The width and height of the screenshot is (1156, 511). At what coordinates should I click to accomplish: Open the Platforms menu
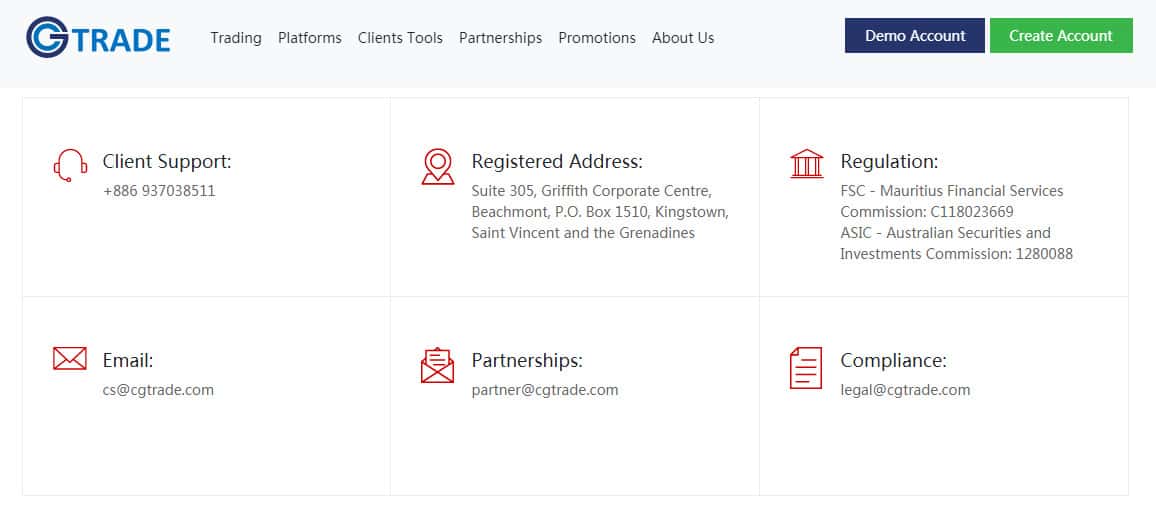pos(310,38)
